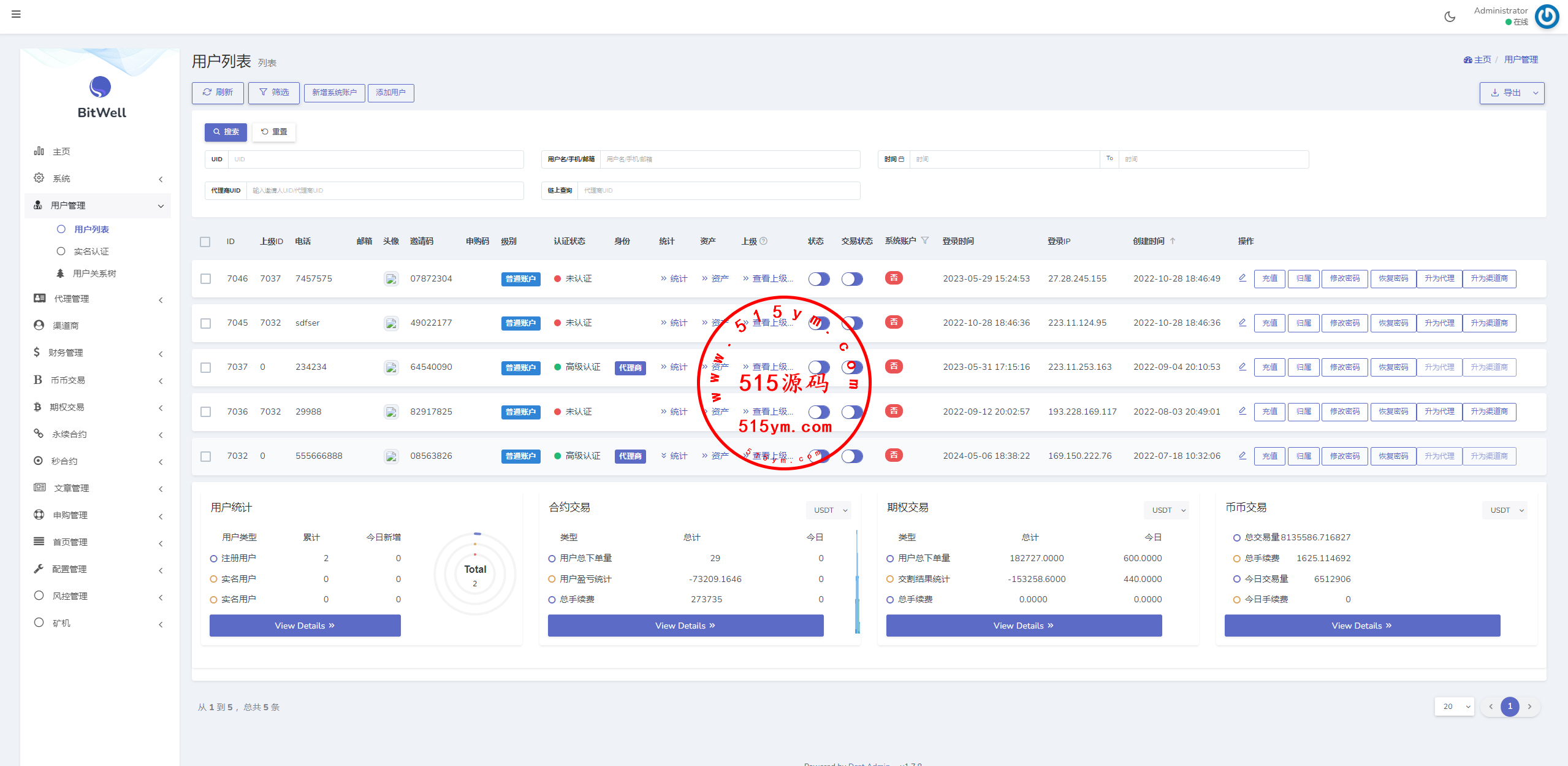The width and height of the screenshot is (1568, 766).
Task: Click the blue 搜索 search button
Action: pos(226,132)
